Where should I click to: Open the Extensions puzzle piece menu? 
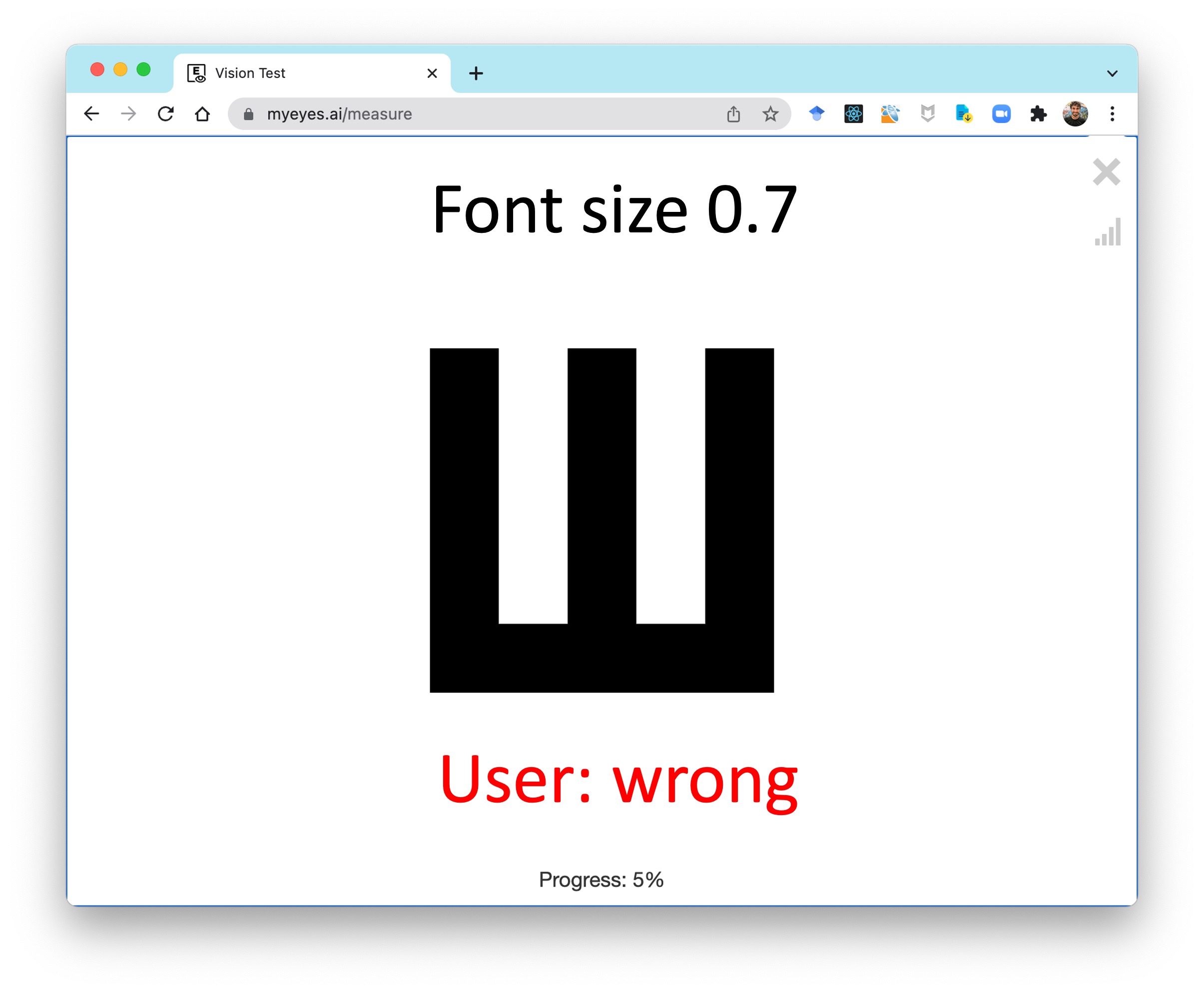(x=1038, y=114)
